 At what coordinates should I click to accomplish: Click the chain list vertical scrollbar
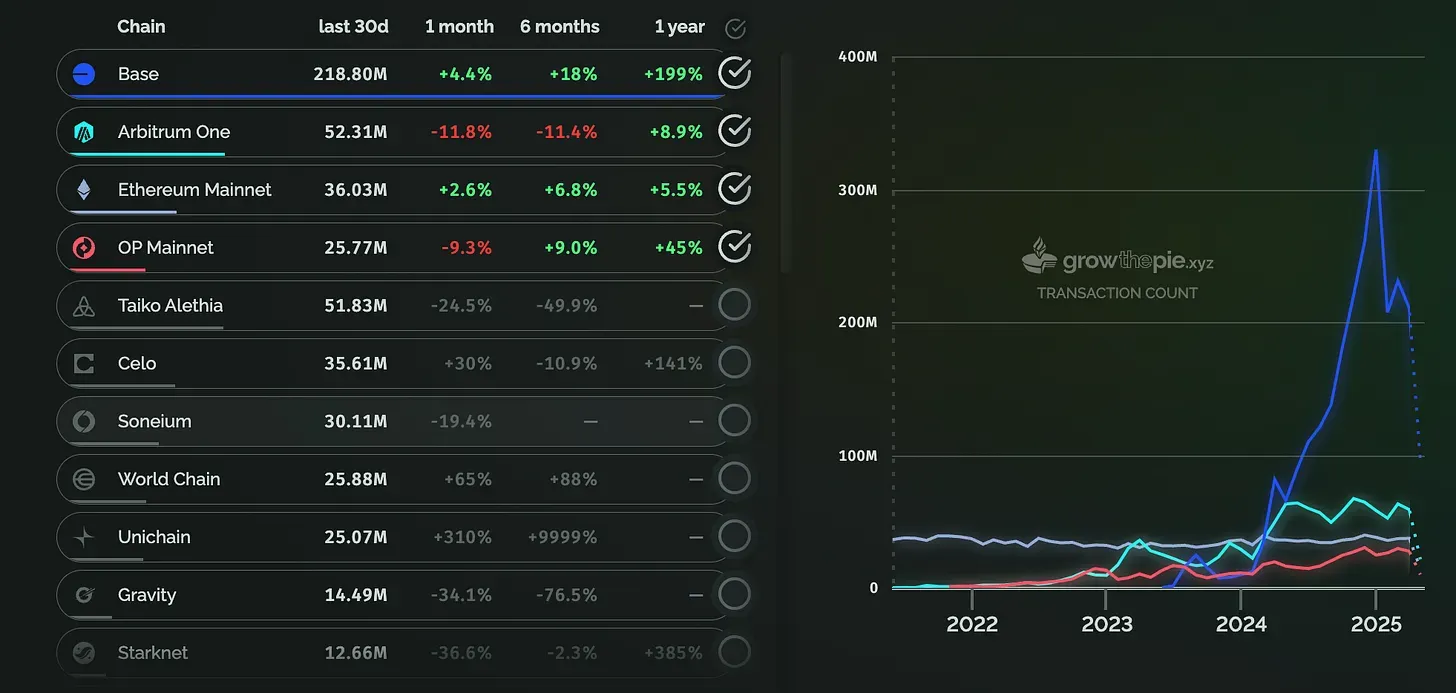(785, 163)
